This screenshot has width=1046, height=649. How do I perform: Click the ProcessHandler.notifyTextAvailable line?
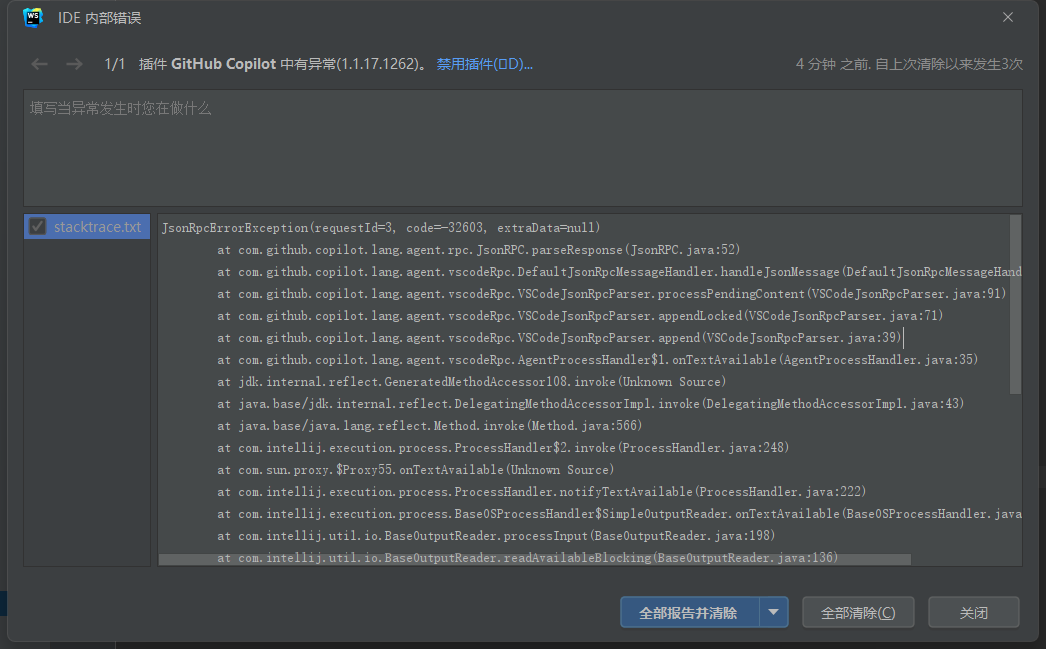click(x=541, y=492)
